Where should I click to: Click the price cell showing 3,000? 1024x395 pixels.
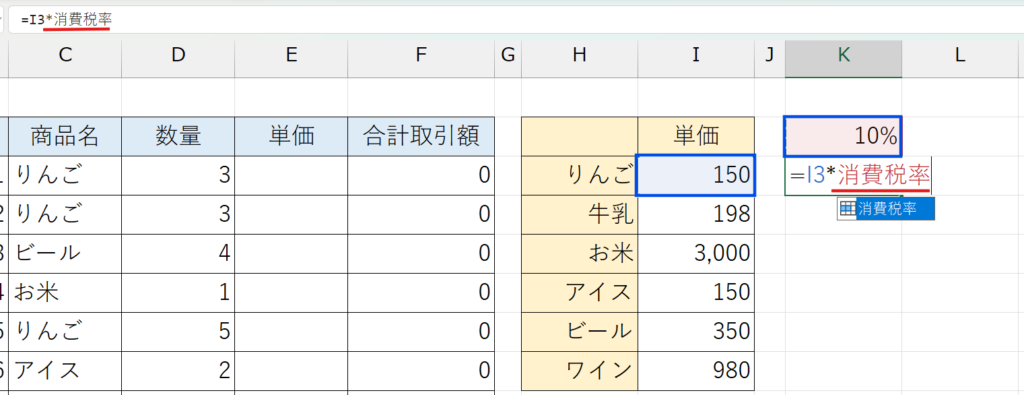coord(696,254)
